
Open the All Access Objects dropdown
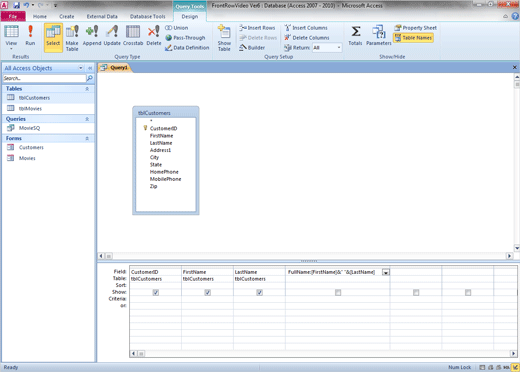click(81, 68)
